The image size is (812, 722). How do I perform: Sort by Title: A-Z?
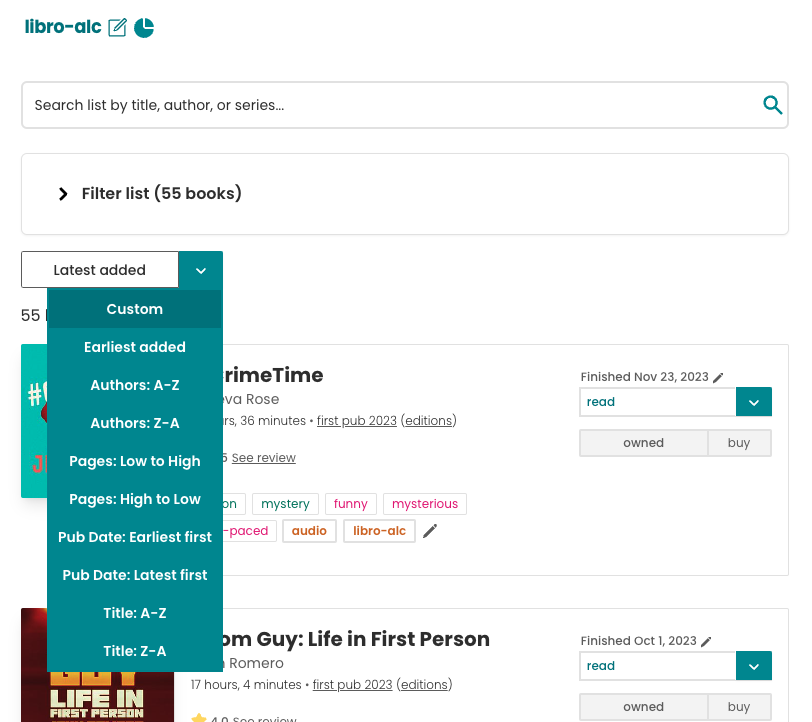click(x=135, y=613)
